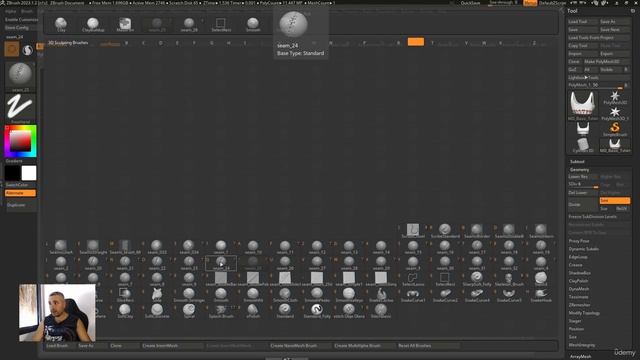Choose the seam_20 brush
Viewport: 640px width, 360px height.
[x=93, y=263]
